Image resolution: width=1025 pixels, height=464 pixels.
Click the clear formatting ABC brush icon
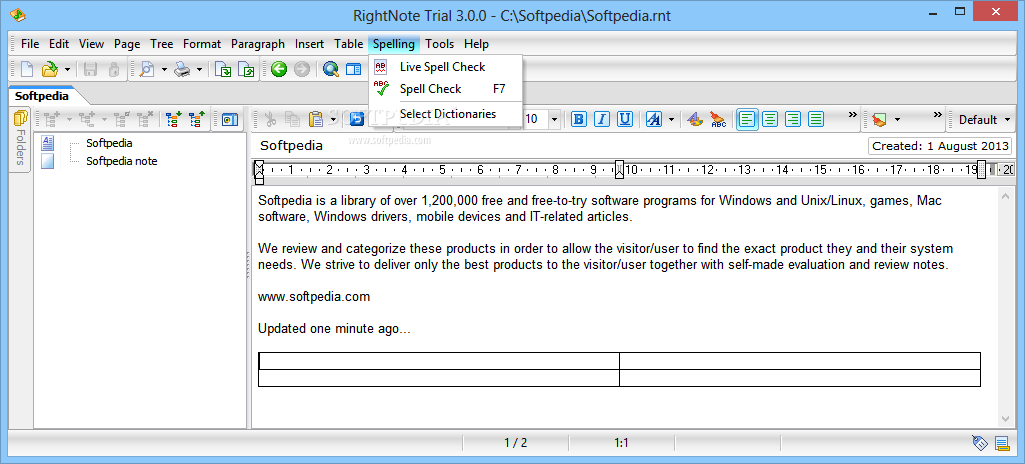(718, 119)
